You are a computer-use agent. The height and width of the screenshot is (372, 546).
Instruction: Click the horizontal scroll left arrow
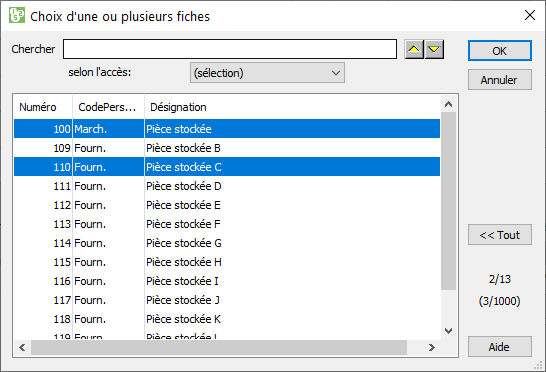(22, 347)
